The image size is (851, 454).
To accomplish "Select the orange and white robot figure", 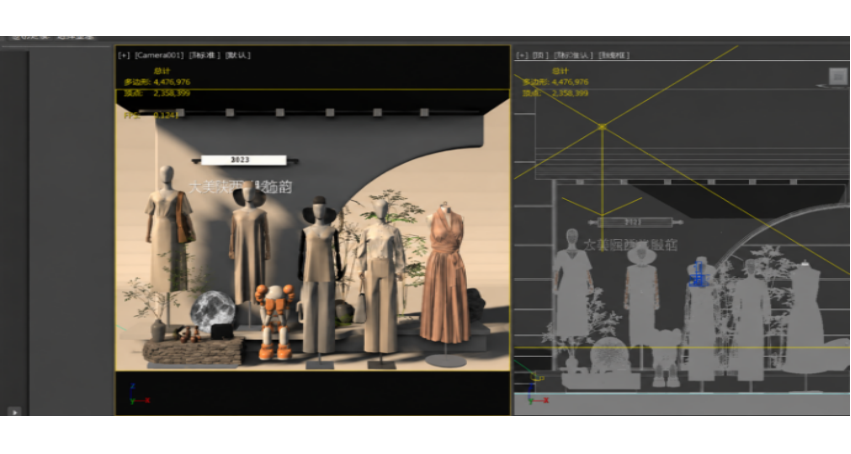I will tap(275, 322).
